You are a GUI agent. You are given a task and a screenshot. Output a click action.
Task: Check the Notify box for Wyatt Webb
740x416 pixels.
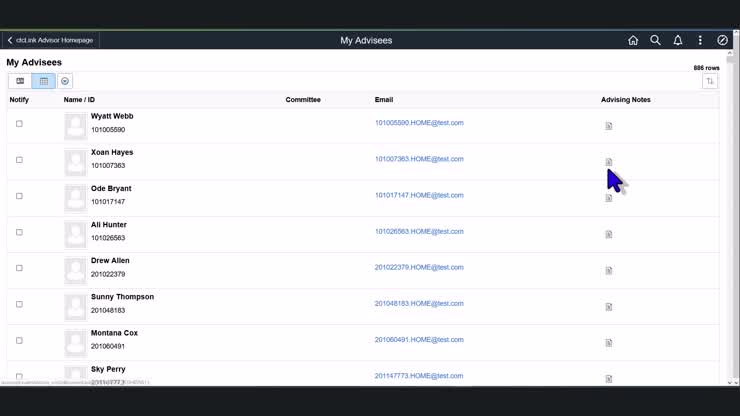pyautogui.click(x=19, y=124)
